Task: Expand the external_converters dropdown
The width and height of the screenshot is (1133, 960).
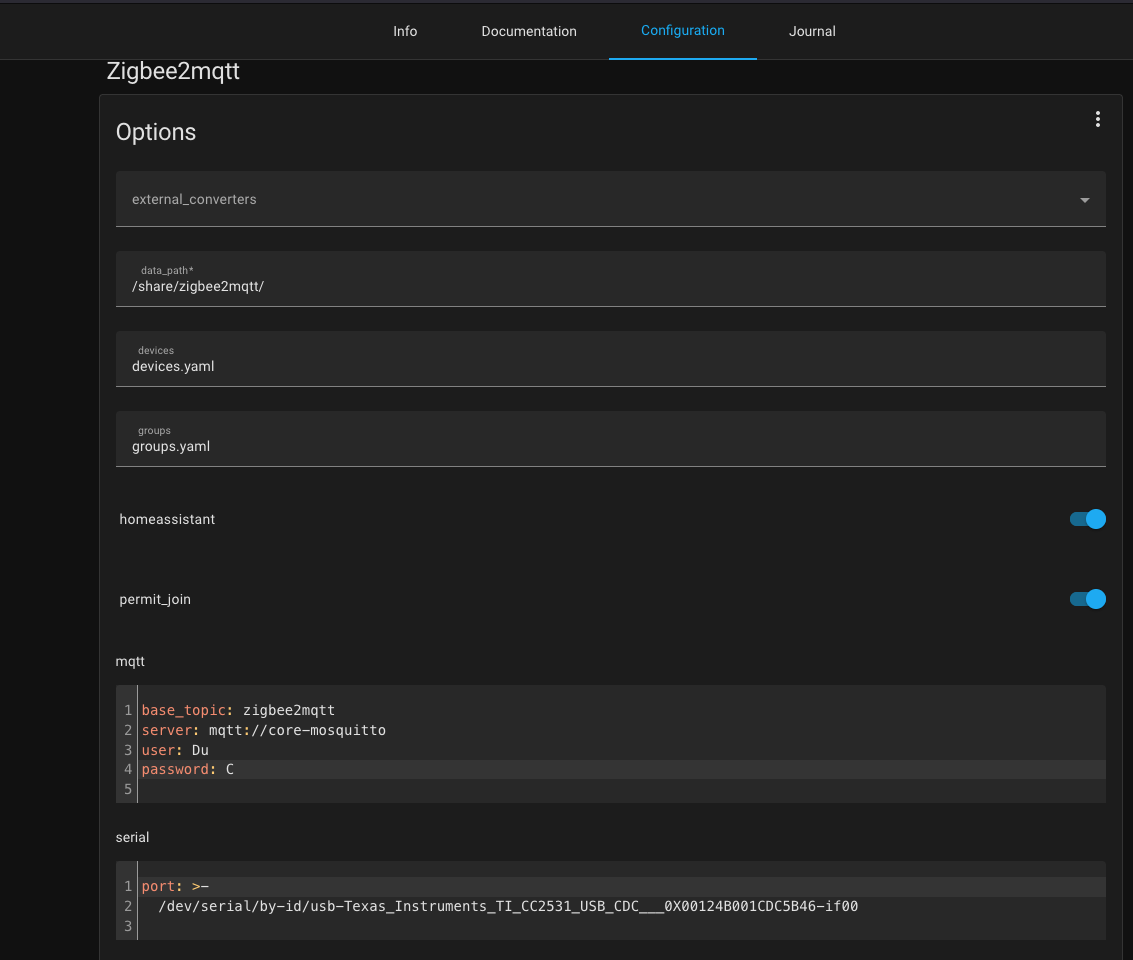Action: click(x=611, y=199)
